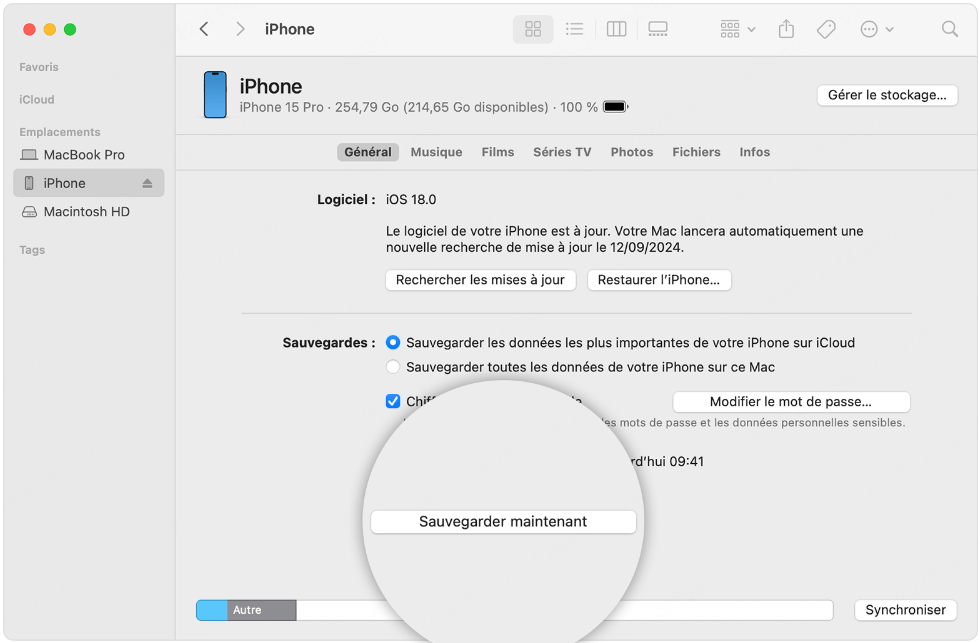Open the group-by options dropdown
The width and height of the screenshot is (980, 643).
click(738, 29)
